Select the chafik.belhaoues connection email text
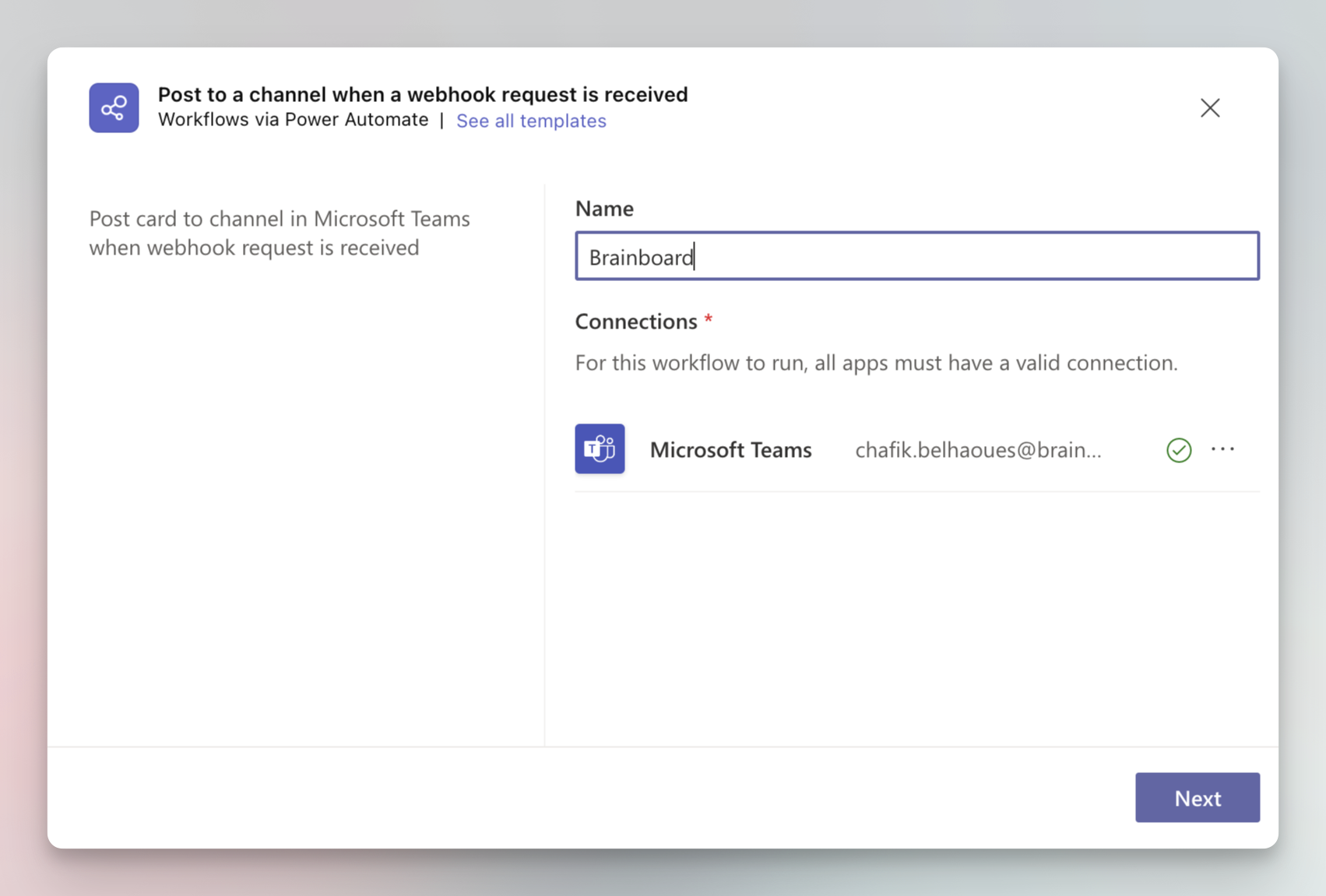 978,450
